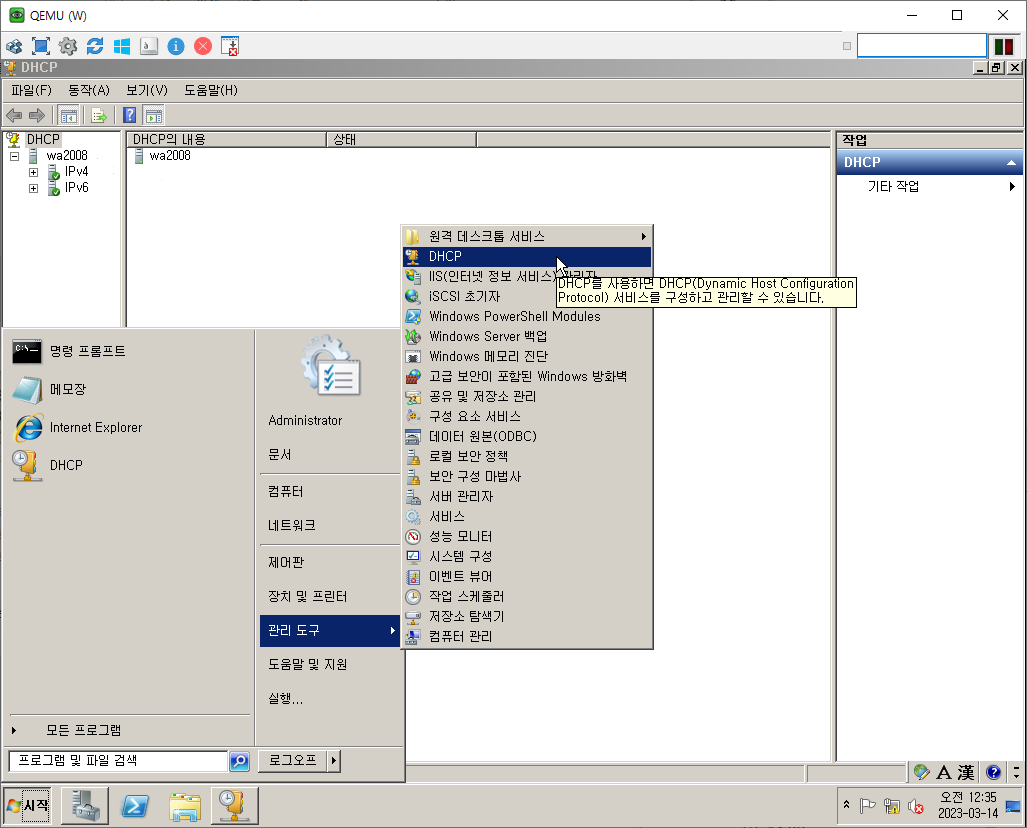1027x828 pixels.
Task: Open 이벤트 뷰어 from submenu
Action: click(527, 576)
